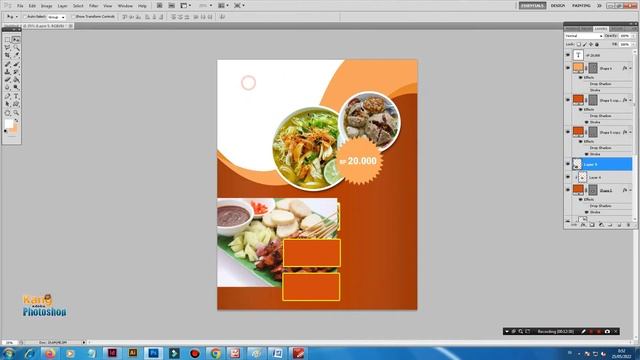The width and height of the screenshot is (640, 360).
Task: Select the Dodge tool
Action: (16, 87)
